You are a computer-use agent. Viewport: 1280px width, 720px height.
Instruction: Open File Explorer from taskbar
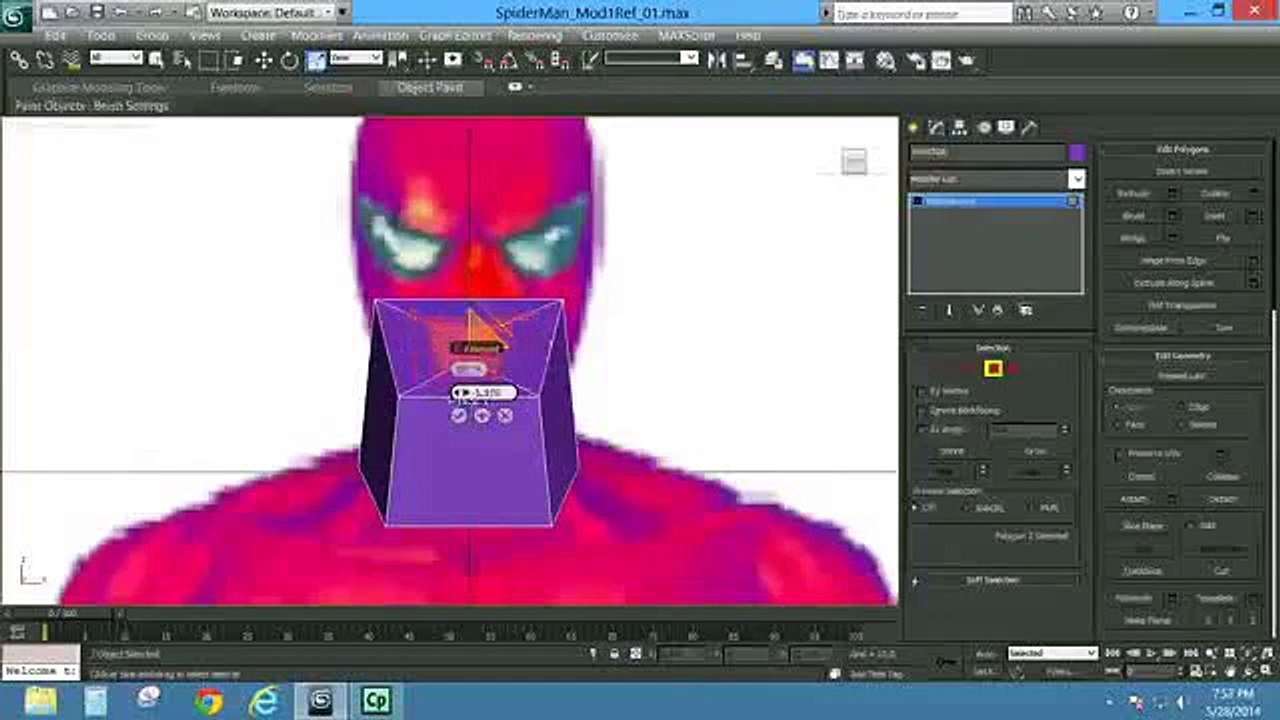41,701
